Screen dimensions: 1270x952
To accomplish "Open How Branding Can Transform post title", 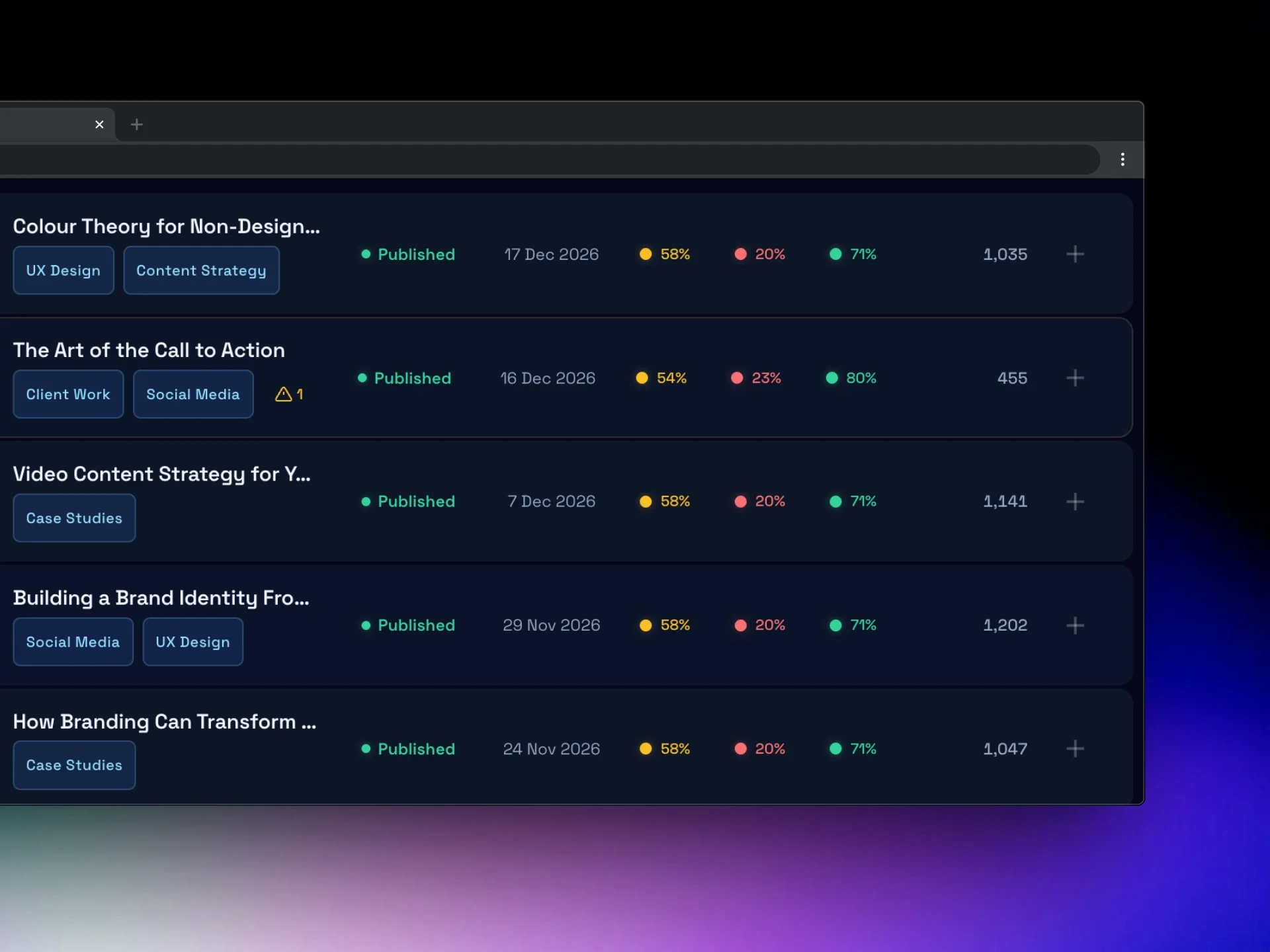I will 164,721.
